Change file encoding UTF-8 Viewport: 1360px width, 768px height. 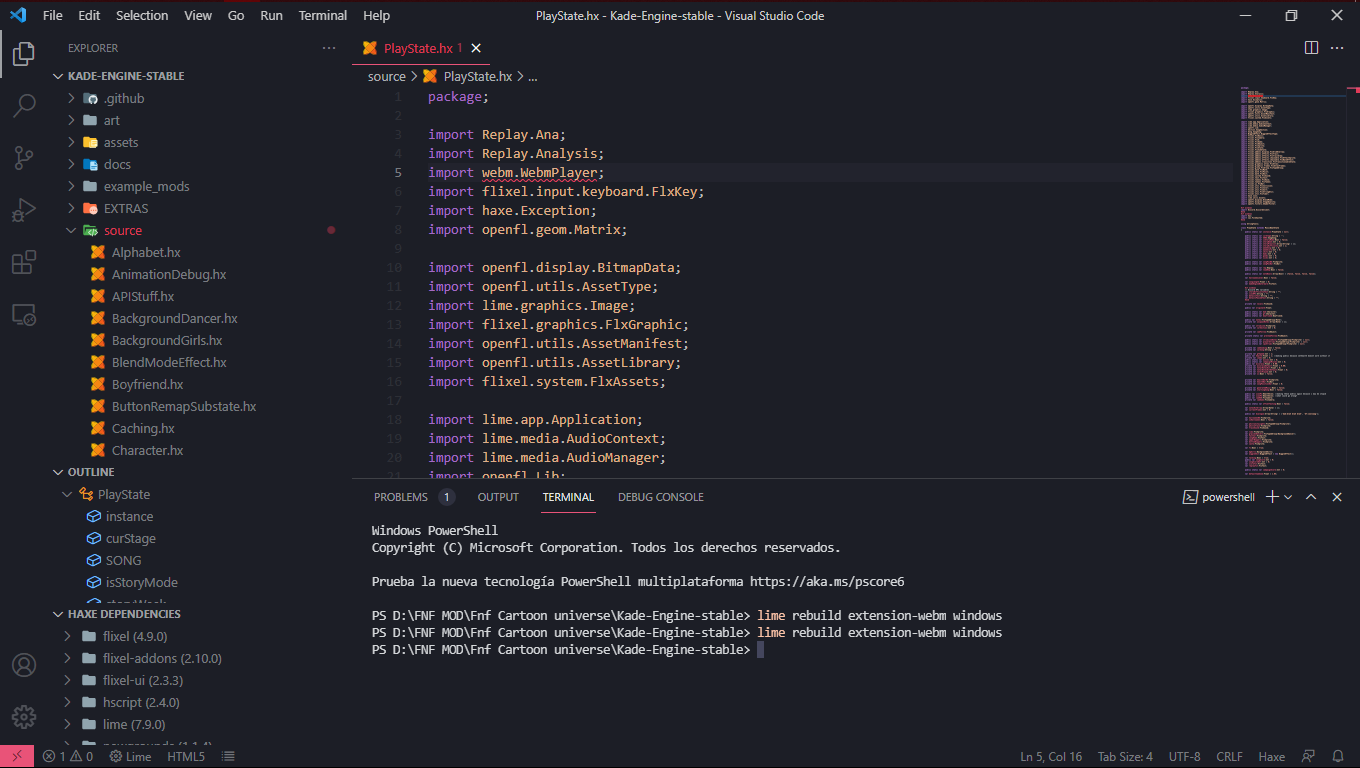(x=1184, y=757)
